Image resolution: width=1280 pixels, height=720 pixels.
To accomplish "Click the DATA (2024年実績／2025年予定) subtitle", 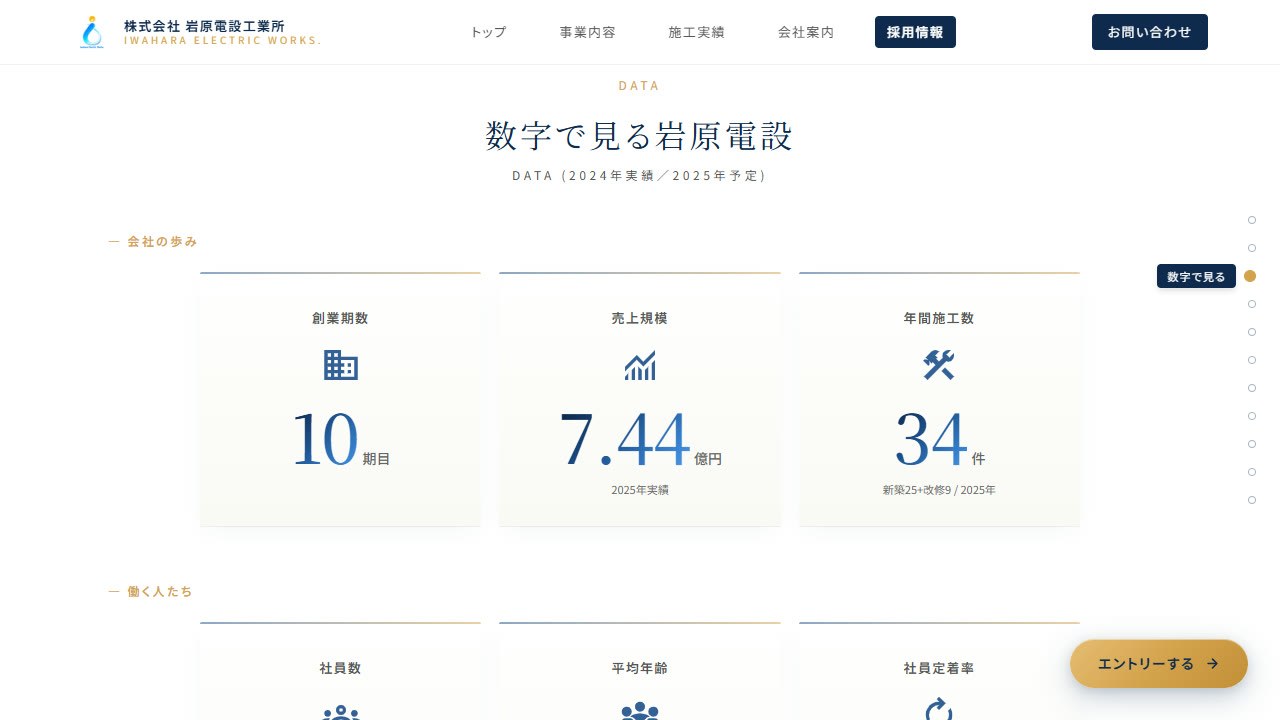I will point(640,176).
